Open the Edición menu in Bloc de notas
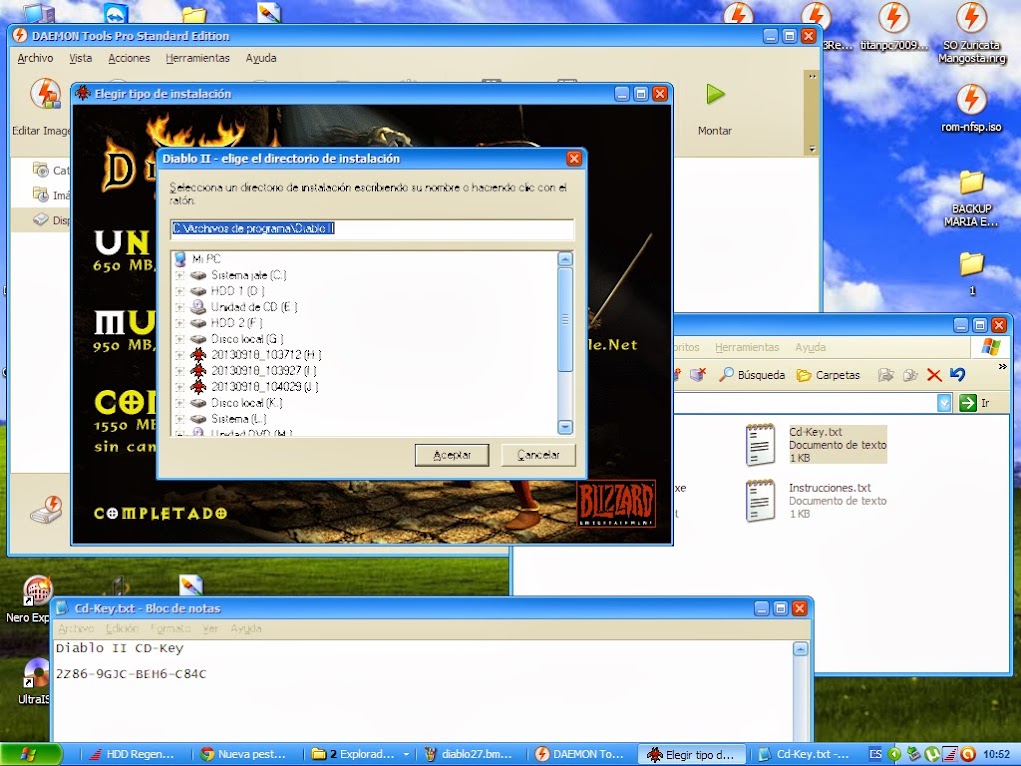Screen dimensions: 1021x766 (122, 629)
